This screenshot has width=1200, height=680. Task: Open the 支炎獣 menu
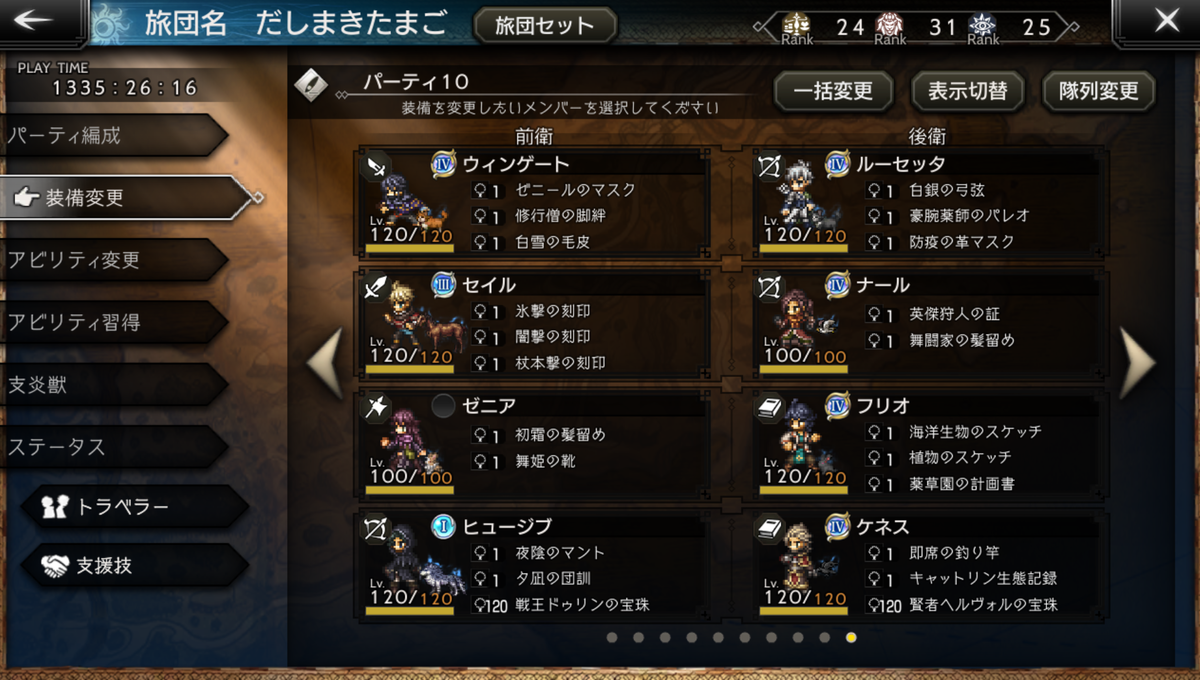click(113, 385)
